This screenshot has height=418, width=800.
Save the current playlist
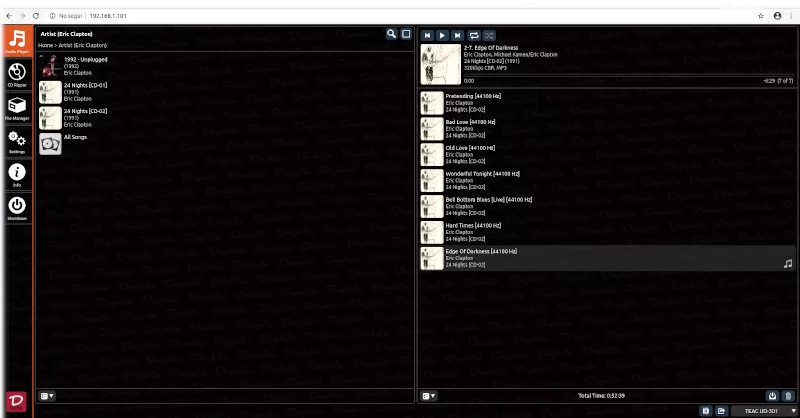[772, 396]
